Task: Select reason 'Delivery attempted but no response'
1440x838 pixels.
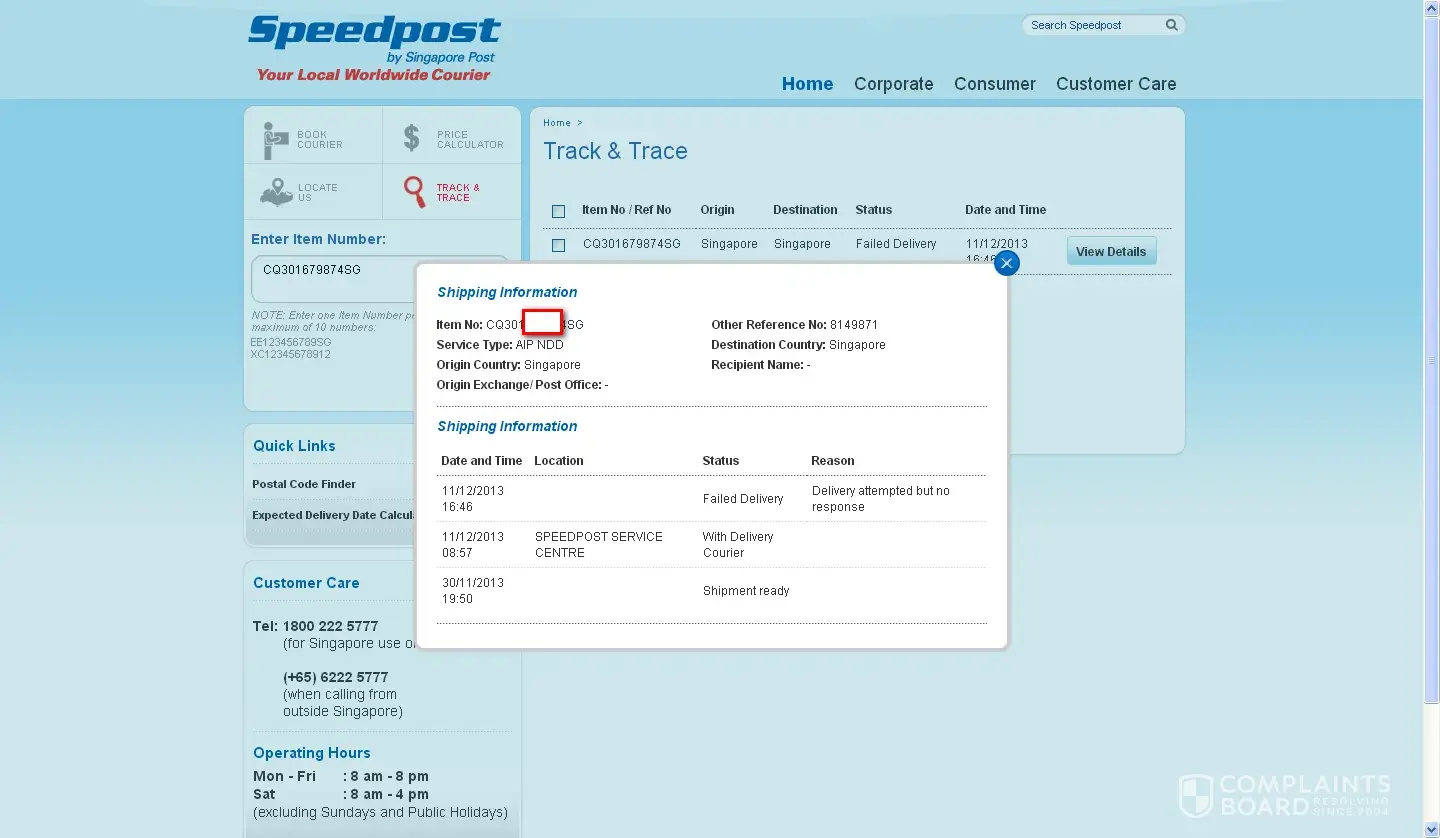Action: point(881,499)
